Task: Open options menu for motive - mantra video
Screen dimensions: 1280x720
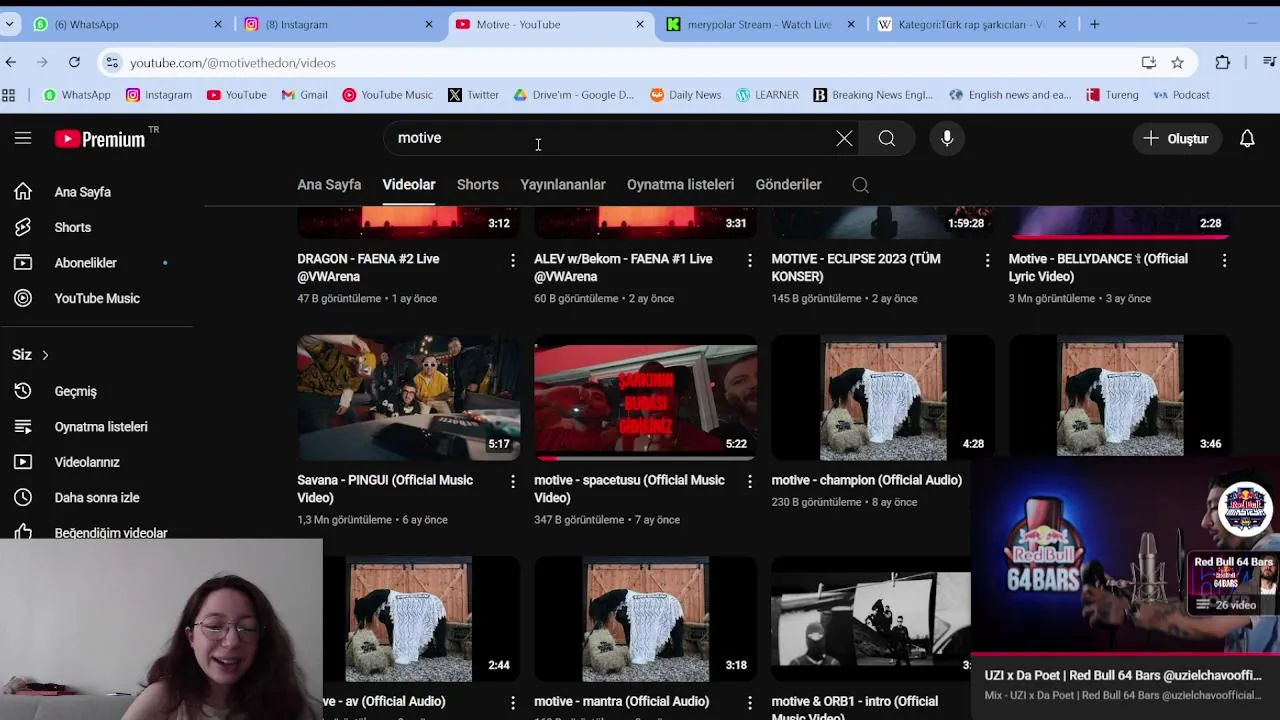Action: tap(750, 702)
